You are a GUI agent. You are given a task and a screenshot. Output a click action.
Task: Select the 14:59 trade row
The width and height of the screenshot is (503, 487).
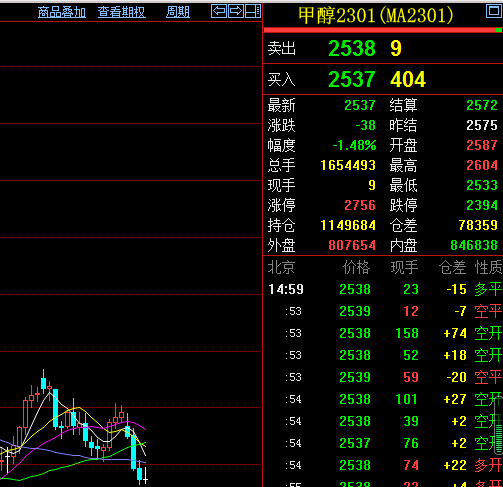[x=383, y=289]
